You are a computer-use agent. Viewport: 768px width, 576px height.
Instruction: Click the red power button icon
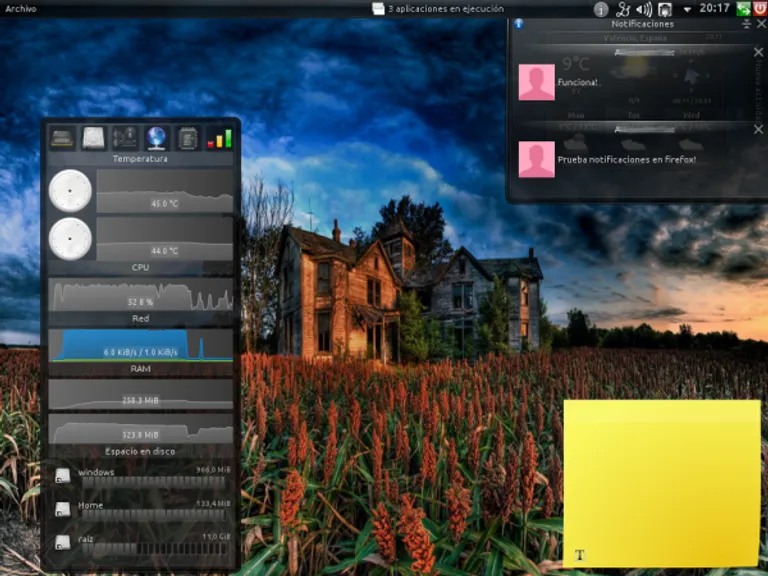(x=760, y=8)
